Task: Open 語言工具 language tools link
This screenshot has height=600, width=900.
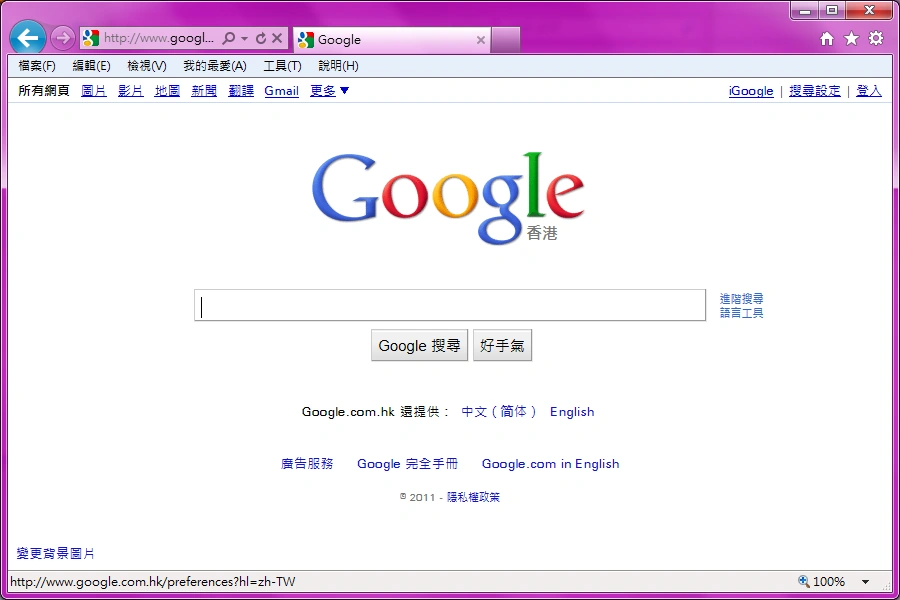Action: coord(742,313)
